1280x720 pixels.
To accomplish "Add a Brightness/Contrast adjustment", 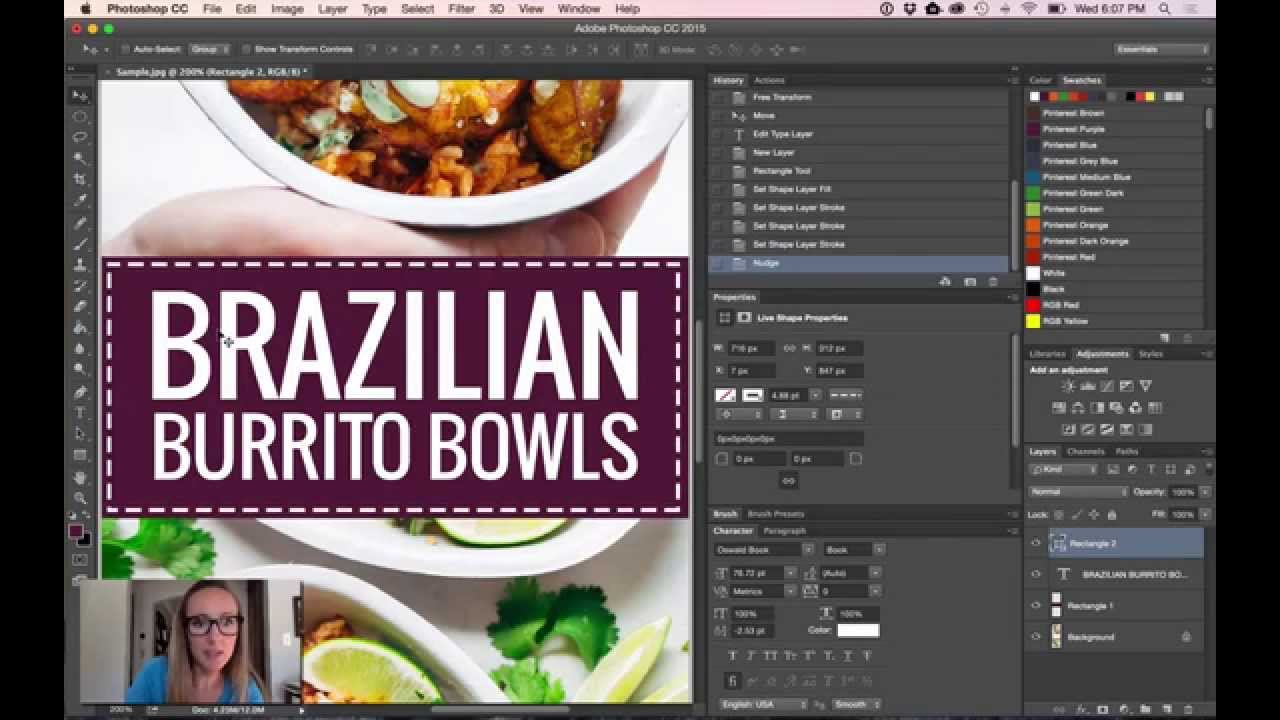I will click(x=1068, y=386).
